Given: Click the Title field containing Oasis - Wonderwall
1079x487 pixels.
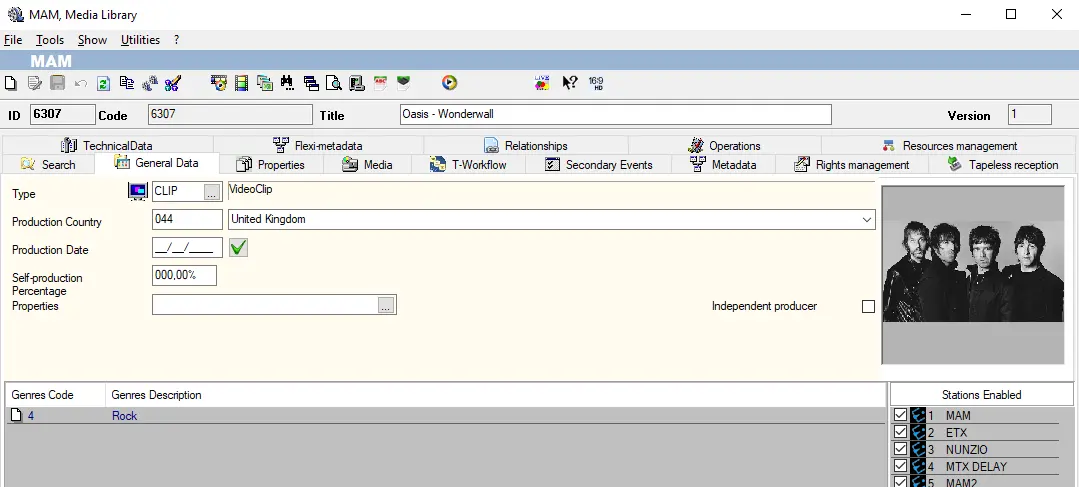Looking at the screenshot, I should 615,115.
